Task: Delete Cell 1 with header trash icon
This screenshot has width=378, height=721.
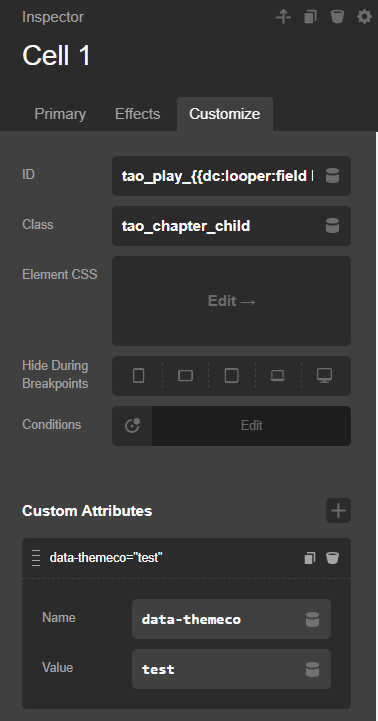Action: [x=337, y=17]
